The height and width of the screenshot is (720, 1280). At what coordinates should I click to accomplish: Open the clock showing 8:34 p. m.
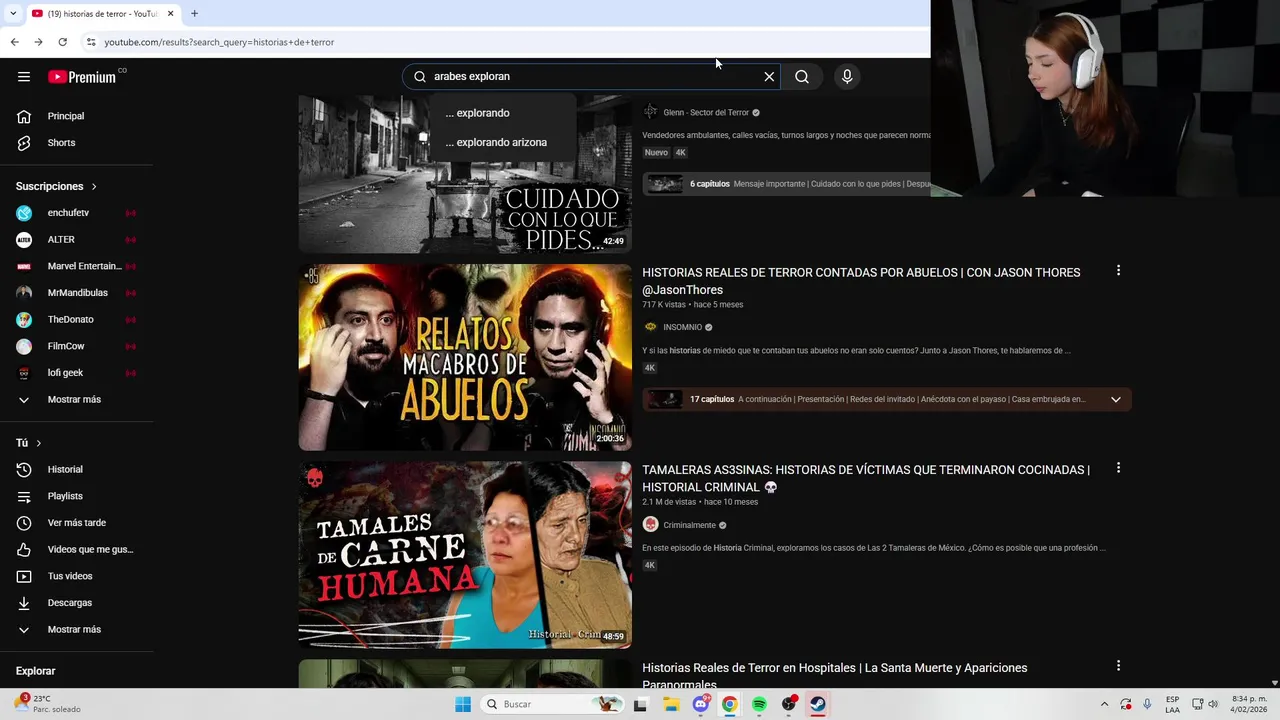pyautogui.click(x=1249, y=704)
